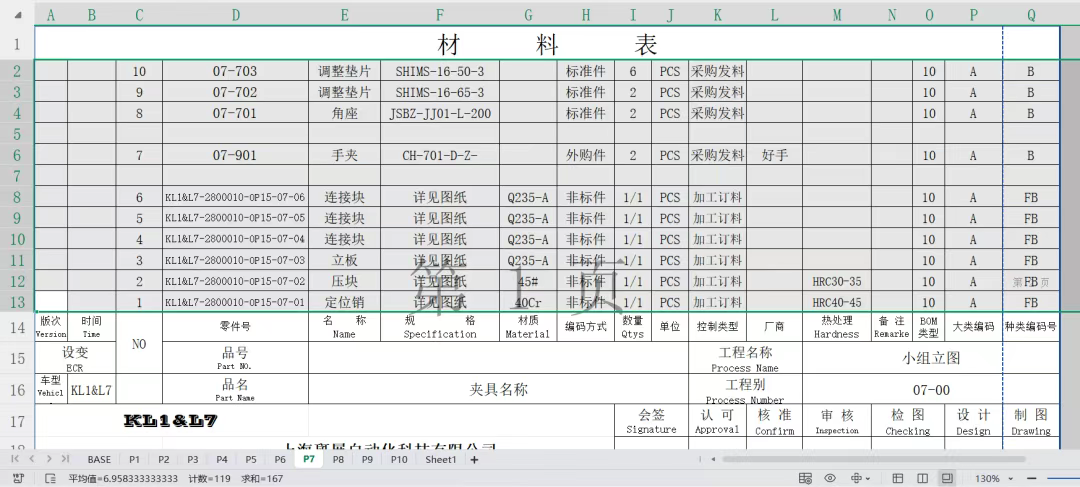Click the 零件号 header cell
This screenshot has width=1080, height=487.
click(x=235, y=327)
